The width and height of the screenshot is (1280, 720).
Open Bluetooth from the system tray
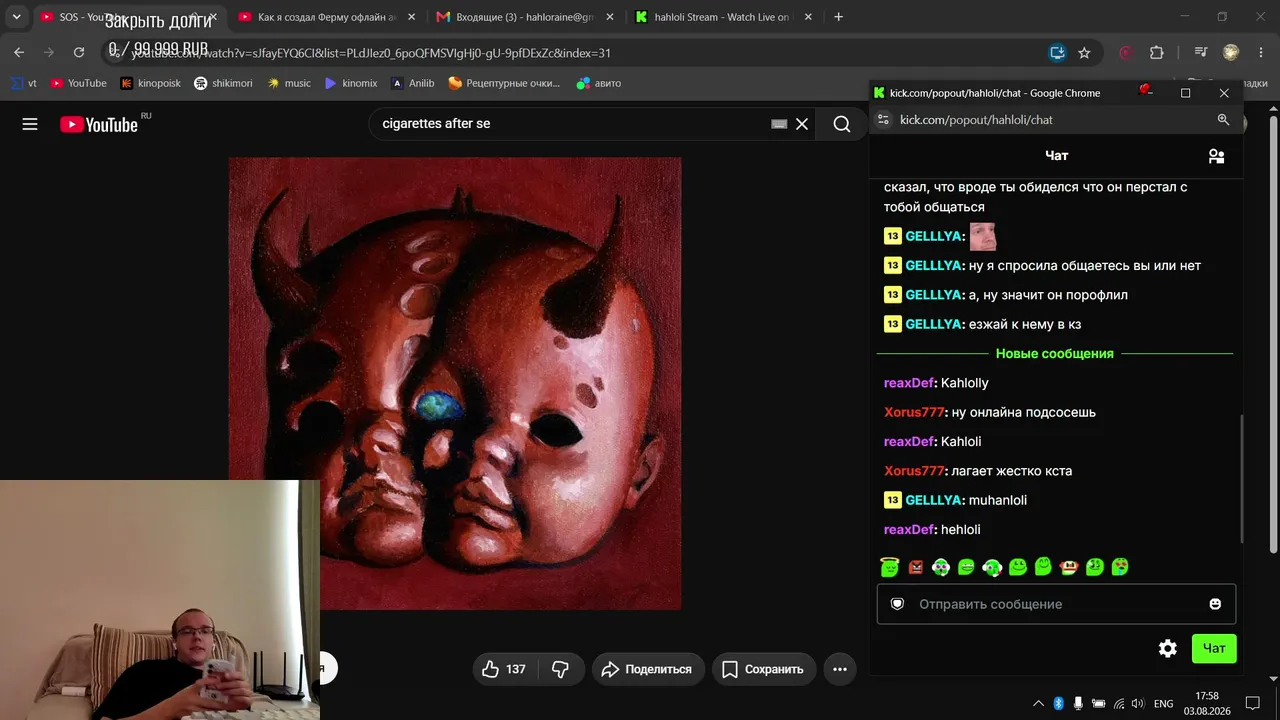coord(1059,703)
